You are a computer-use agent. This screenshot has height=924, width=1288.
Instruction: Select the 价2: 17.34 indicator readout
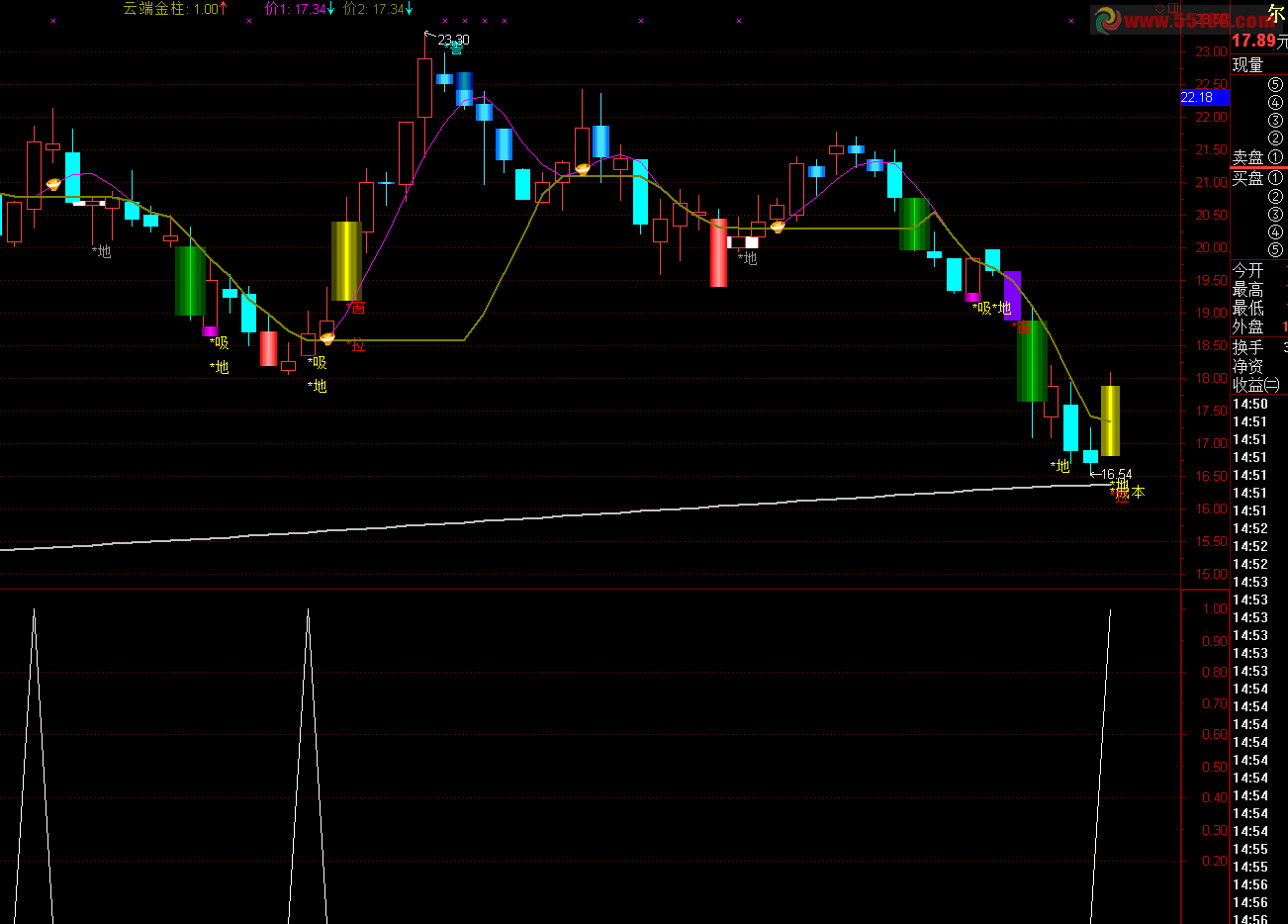373,9
